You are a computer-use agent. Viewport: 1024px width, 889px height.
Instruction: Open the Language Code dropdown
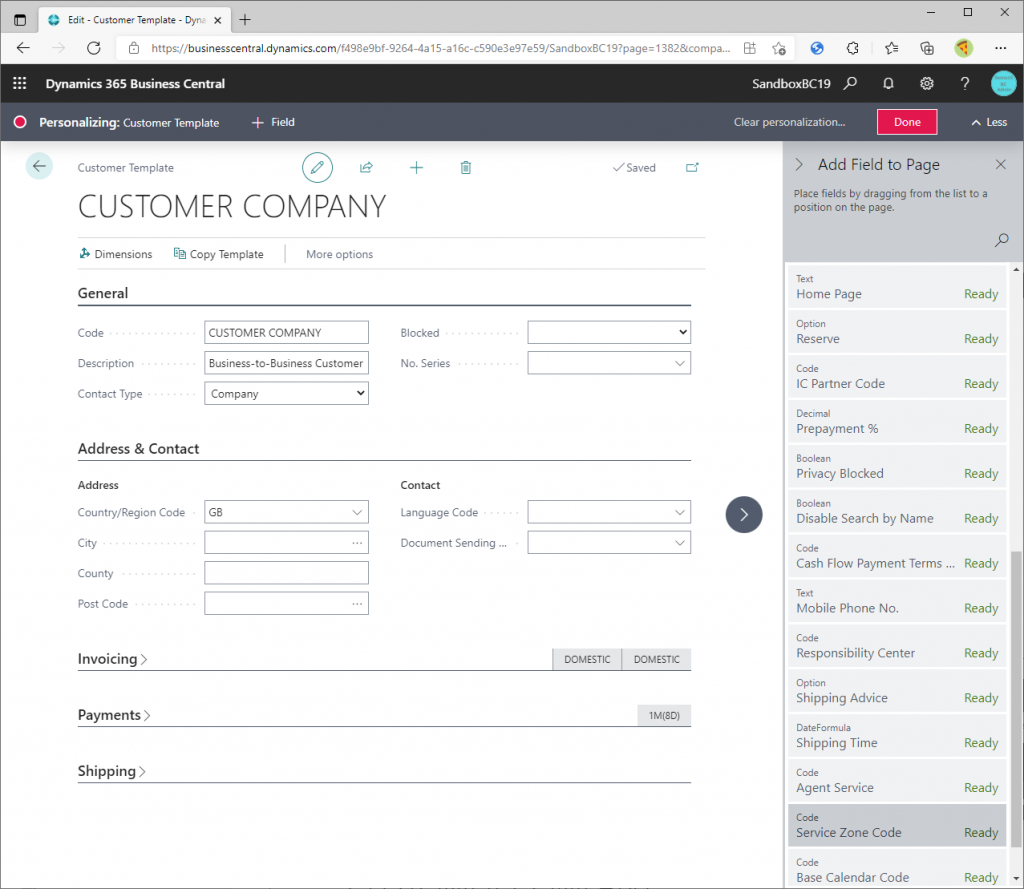tap(680, 512)
